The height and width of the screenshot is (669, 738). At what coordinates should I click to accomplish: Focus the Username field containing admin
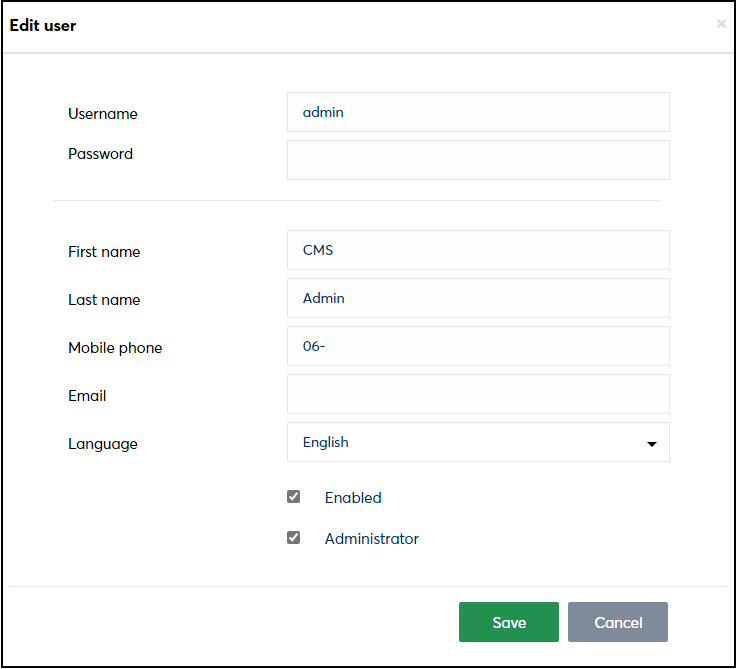point(478,112)
